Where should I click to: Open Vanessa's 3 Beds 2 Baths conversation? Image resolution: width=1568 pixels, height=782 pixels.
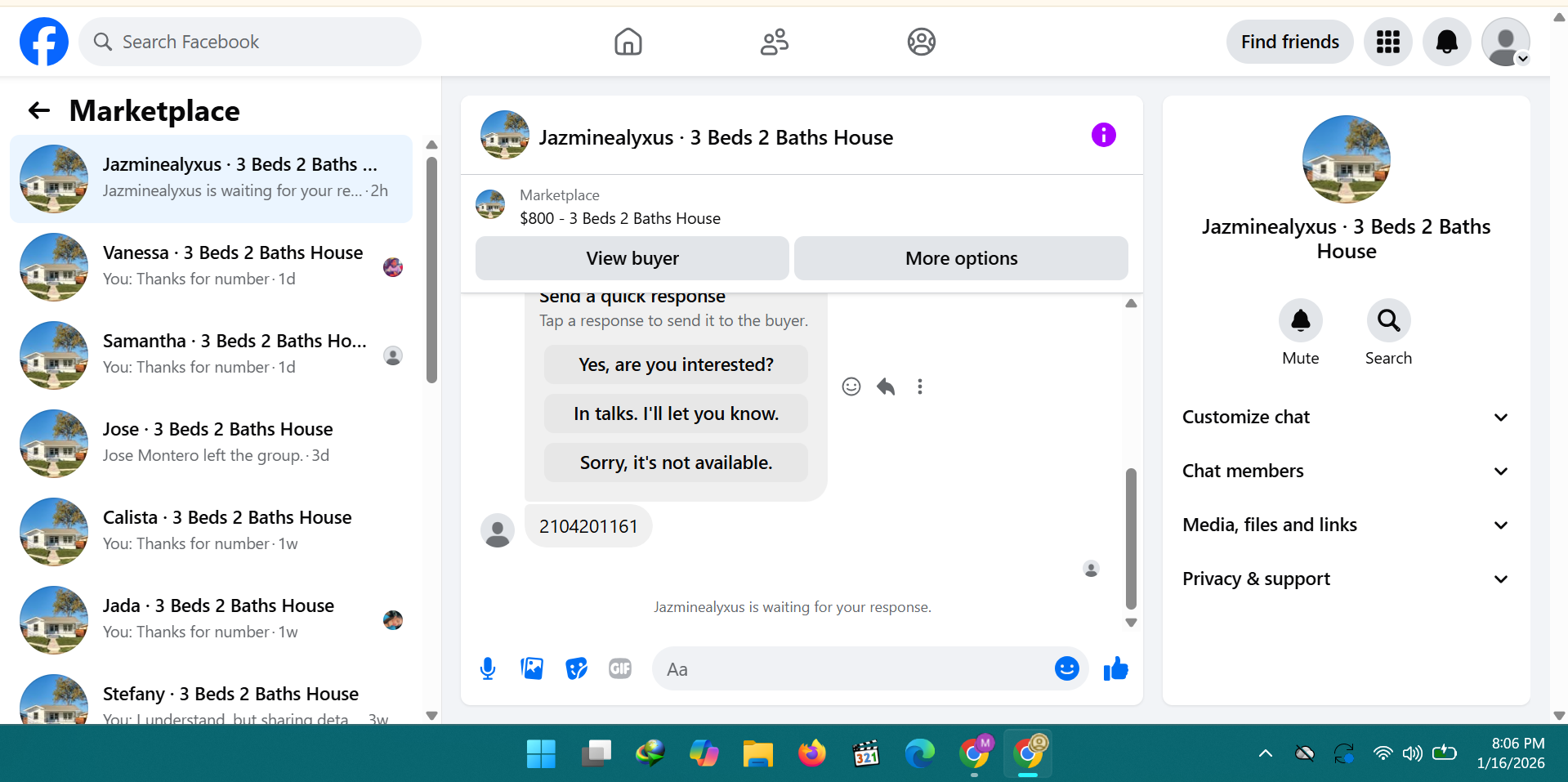tap(211, 266)
